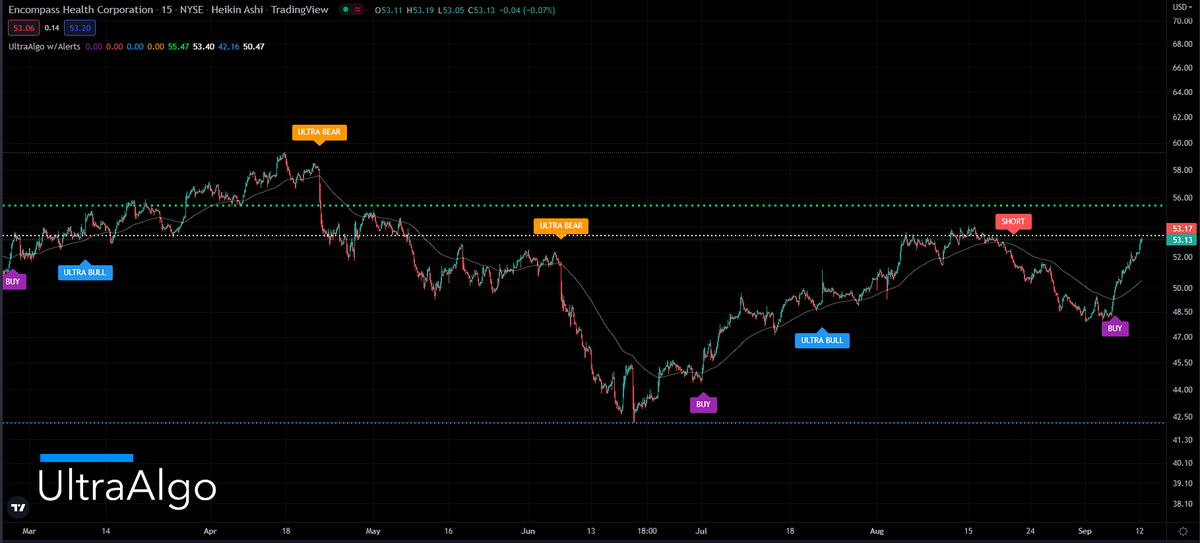Open chart settings gear icon
The image size is (1200, 543).
[1182, 533]
